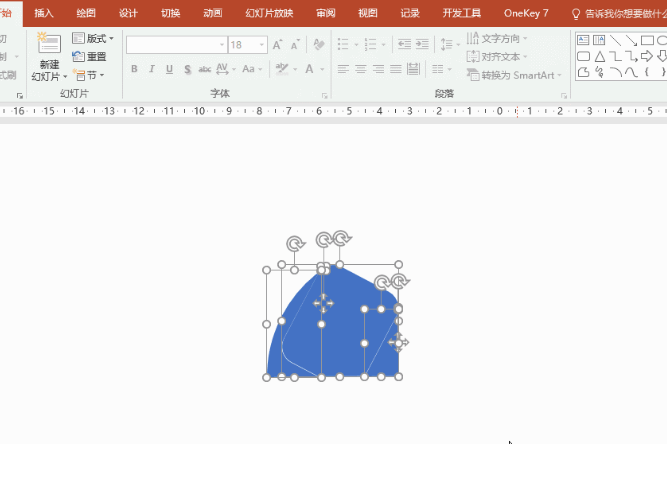Click Convert to SmartArt (转换为 SmartArt)
The image size is (667, 486).
tap(514, 75)
